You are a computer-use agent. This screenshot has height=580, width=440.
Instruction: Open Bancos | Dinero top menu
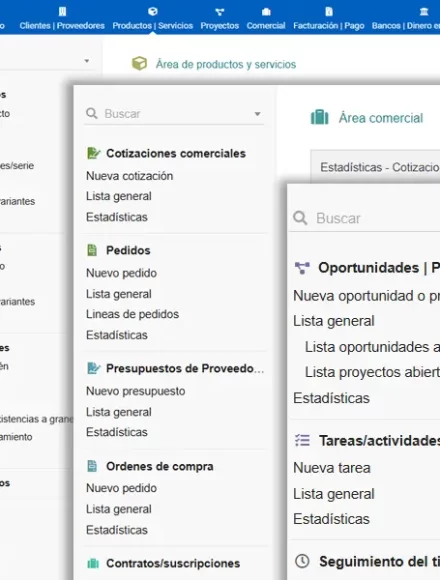click(406, 26)
